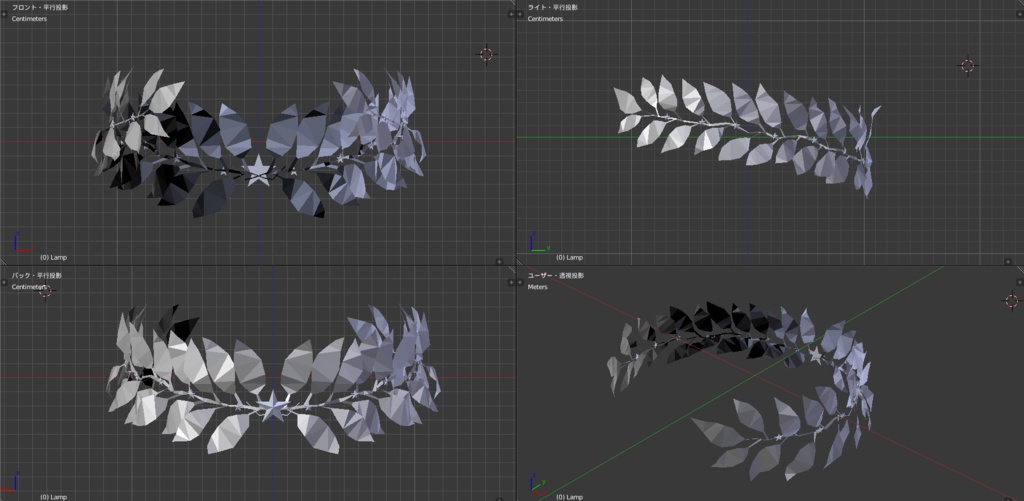1024x501 pixels.
Task: Click 'Centimeters' unit text in the Front view
Action: 29,19
